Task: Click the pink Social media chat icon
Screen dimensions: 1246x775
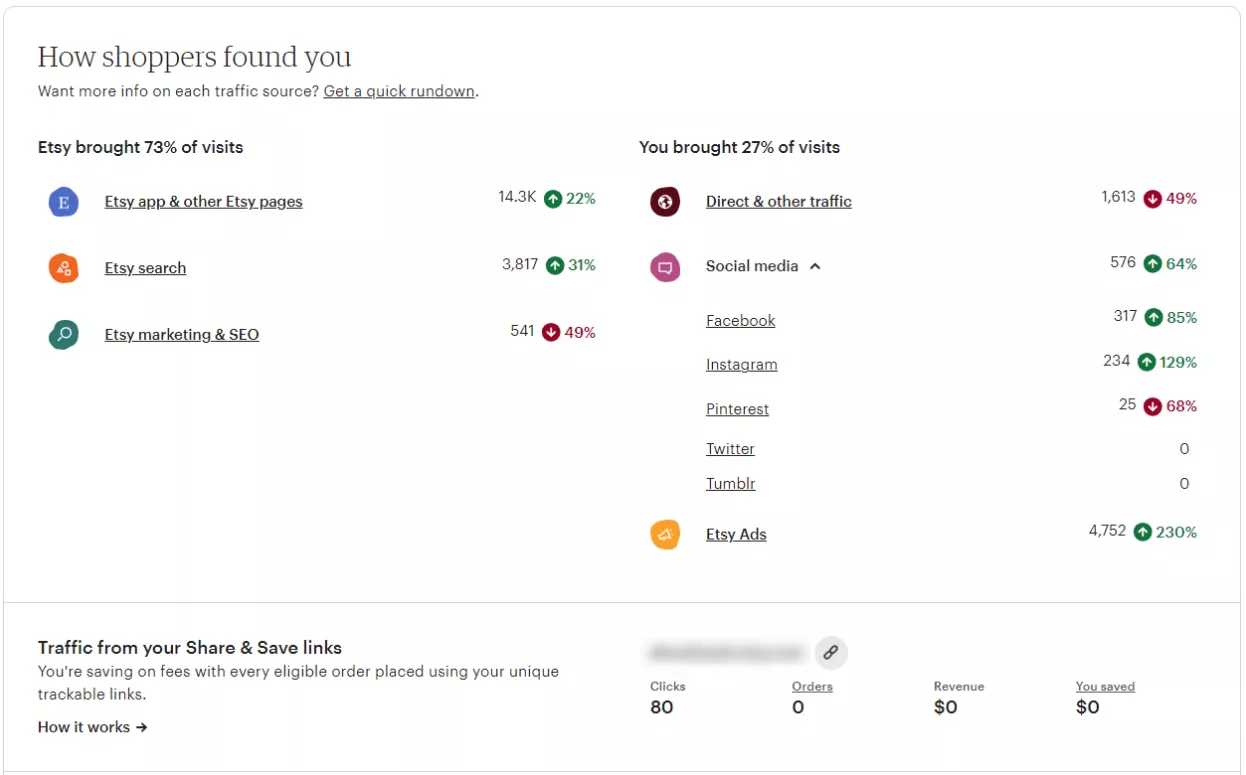Action: (x=665, y=267)
